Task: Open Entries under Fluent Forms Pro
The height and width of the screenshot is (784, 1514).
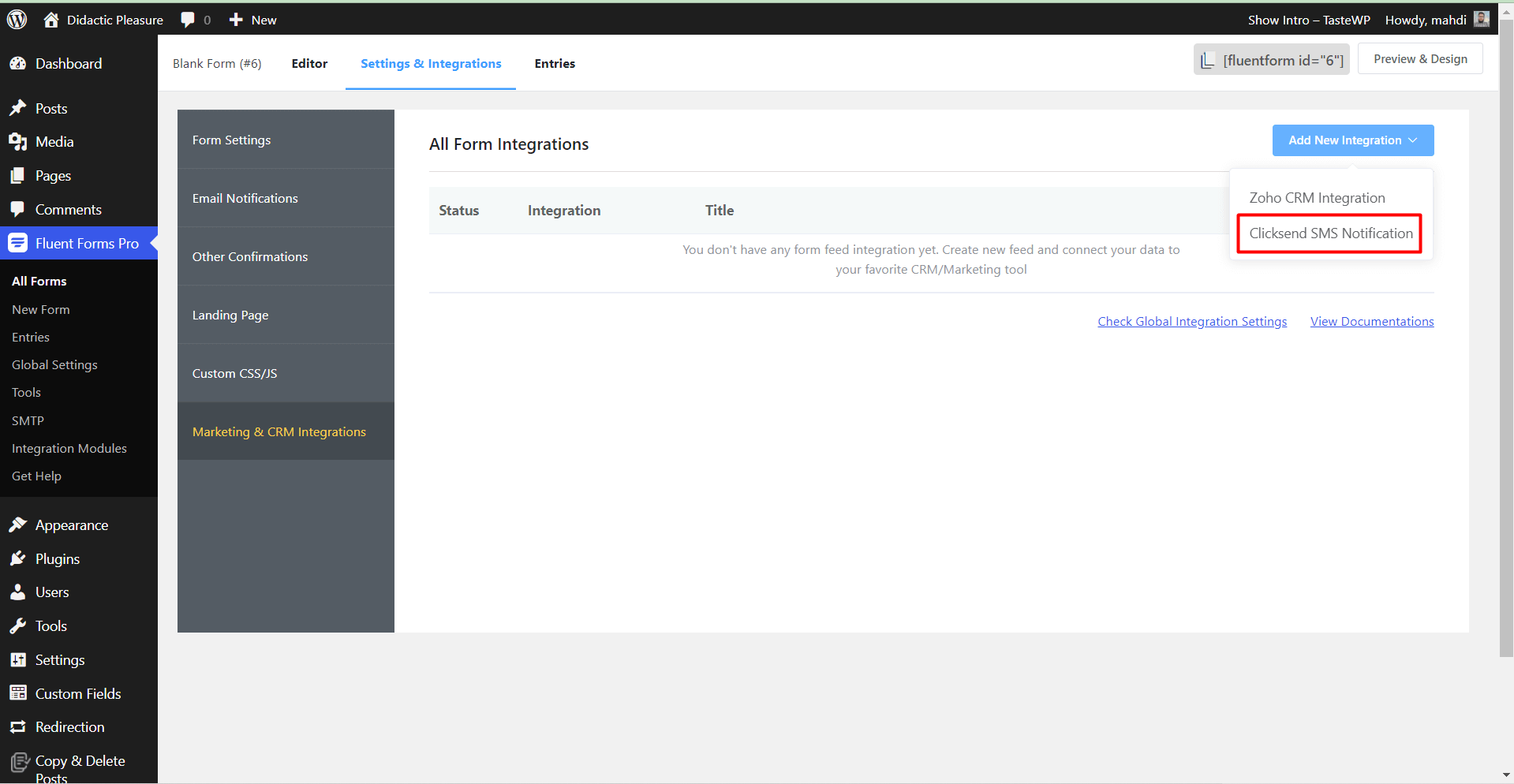Action: pos(31,338)
